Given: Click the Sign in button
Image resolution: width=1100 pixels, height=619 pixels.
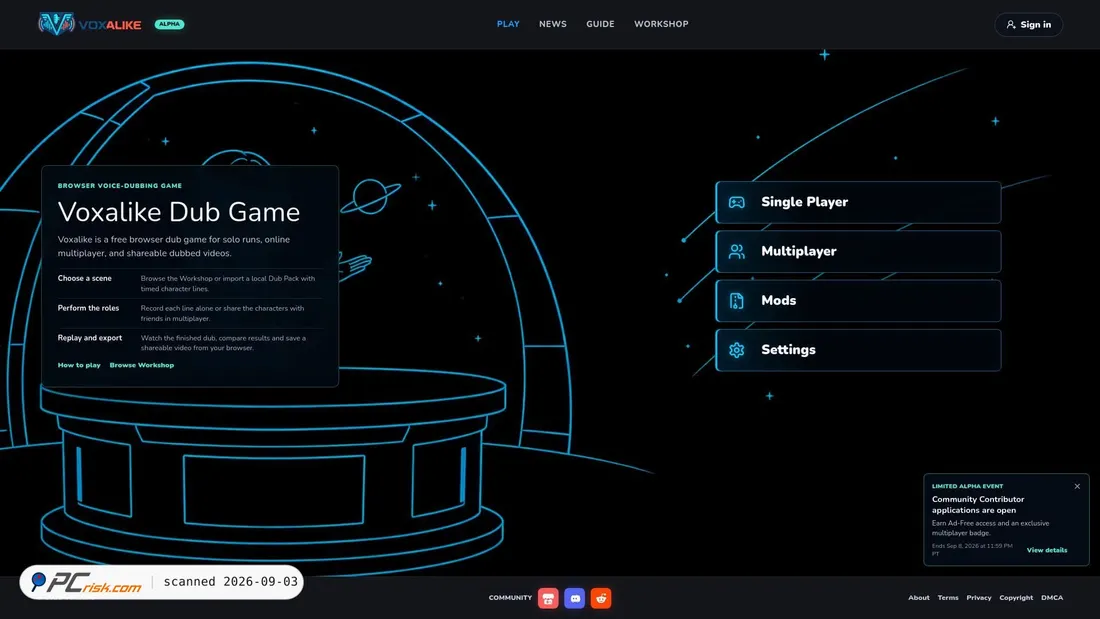Looking at the screenshot, I should pos(1028,25).
